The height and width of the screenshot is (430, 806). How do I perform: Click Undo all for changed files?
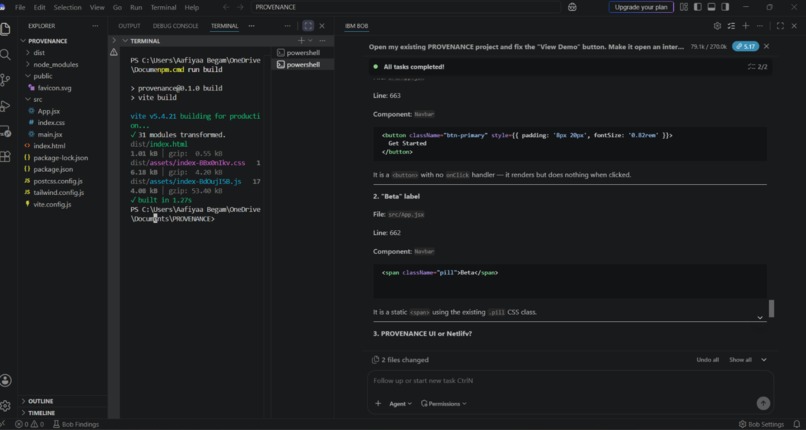click(707, 360)
